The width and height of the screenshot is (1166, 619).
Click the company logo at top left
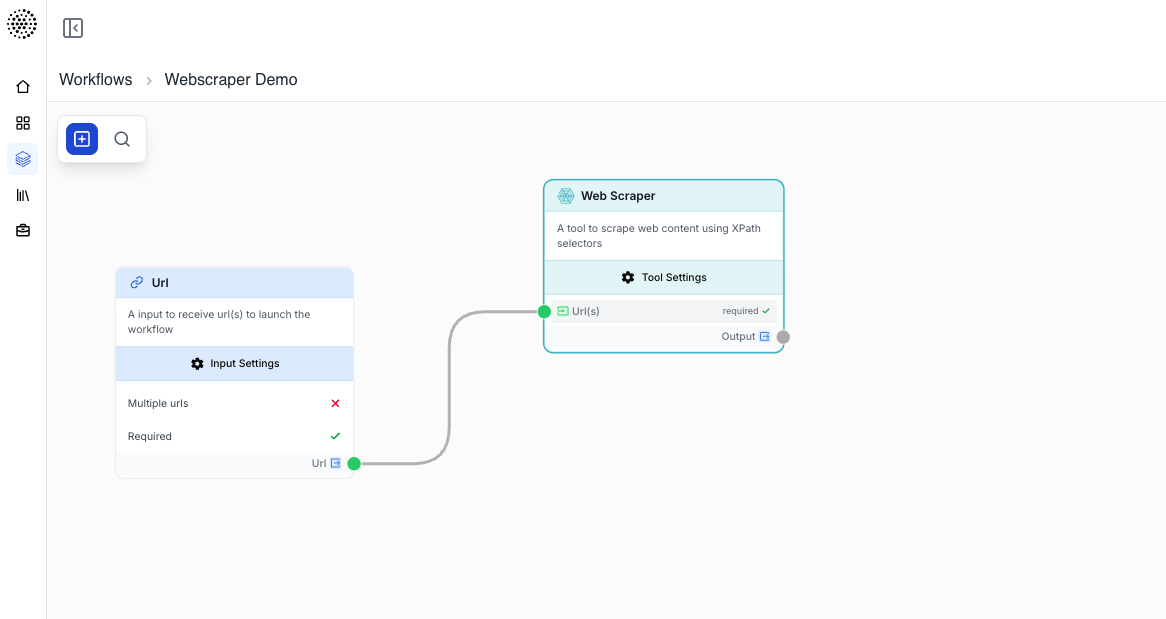22,23
